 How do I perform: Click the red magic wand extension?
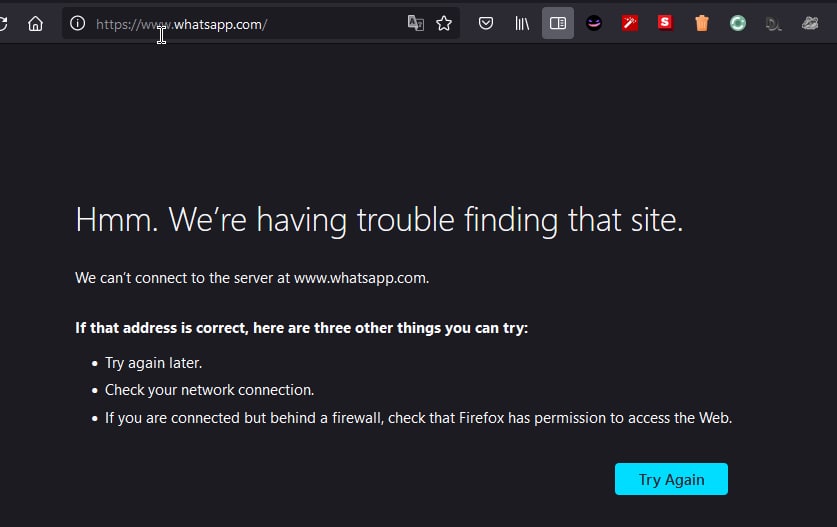[x=630, y=23]
